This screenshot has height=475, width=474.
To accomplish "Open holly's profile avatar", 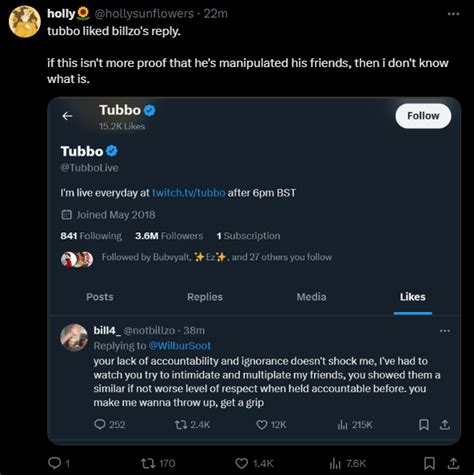I will coord(25,21).
